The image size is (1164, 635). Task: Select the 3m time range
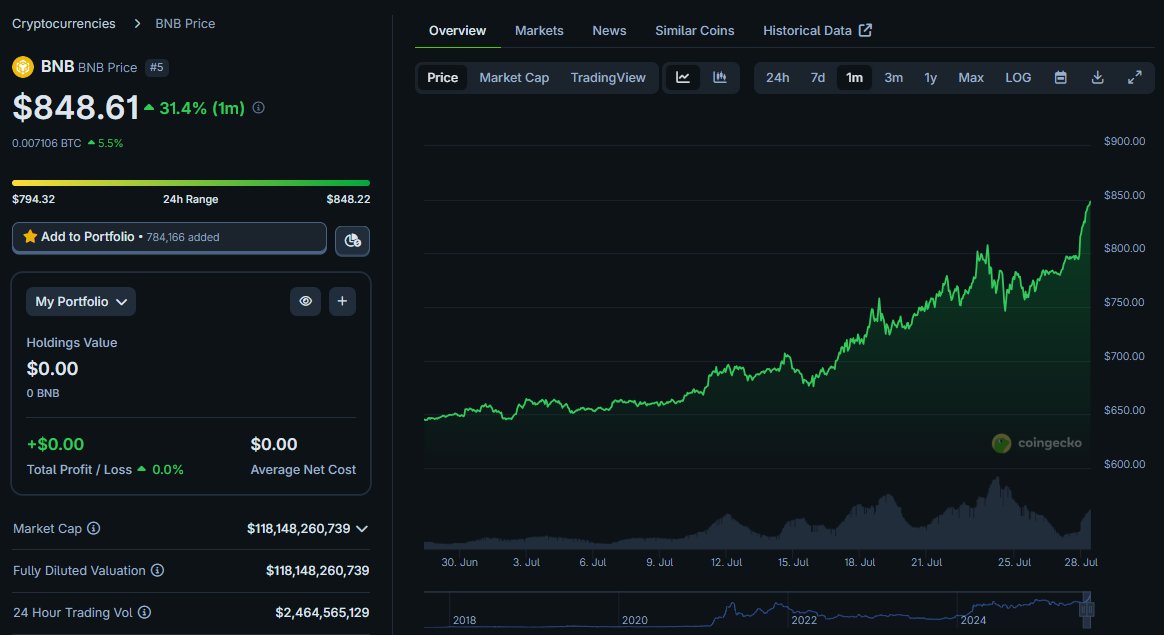[894, 77]
